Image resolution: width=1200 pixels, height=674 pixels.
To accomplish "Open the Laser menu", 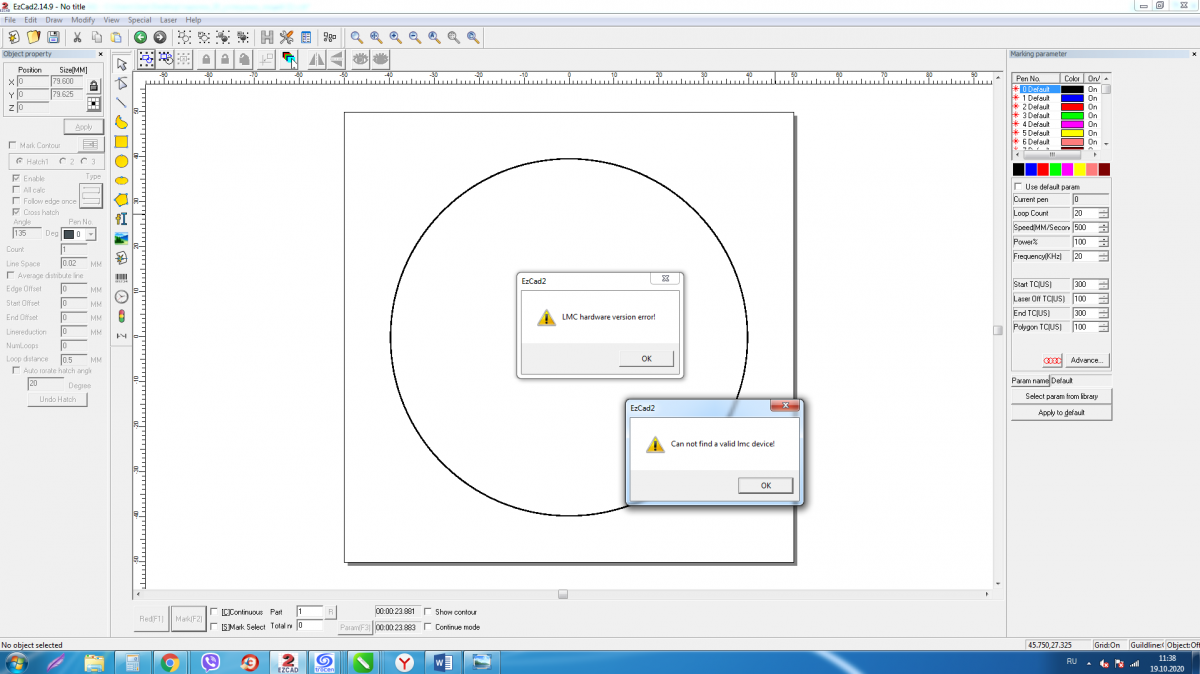I will tap(169, 20).
